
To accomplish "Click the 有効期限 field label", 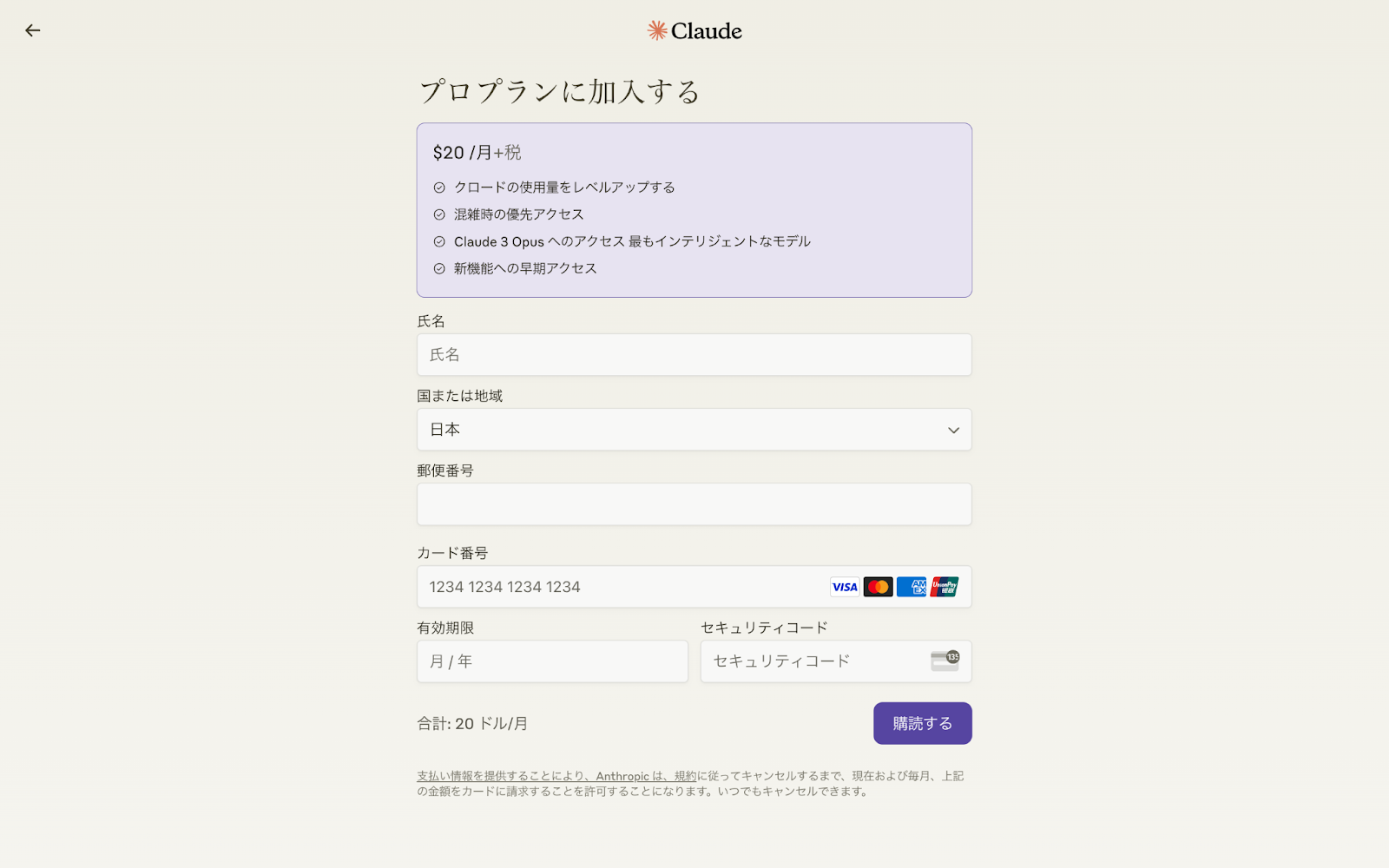I will 445,628.
